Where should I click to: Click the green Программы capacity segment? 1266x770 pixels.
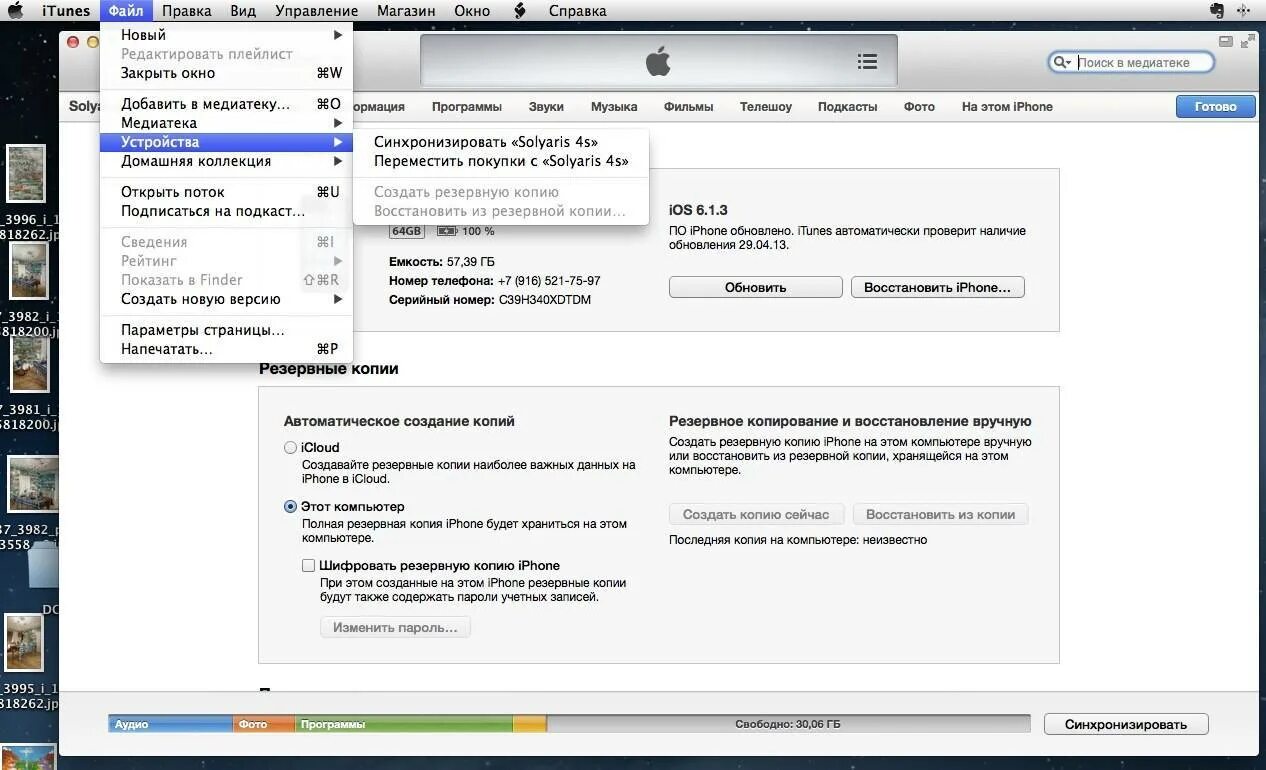point(404,724)
